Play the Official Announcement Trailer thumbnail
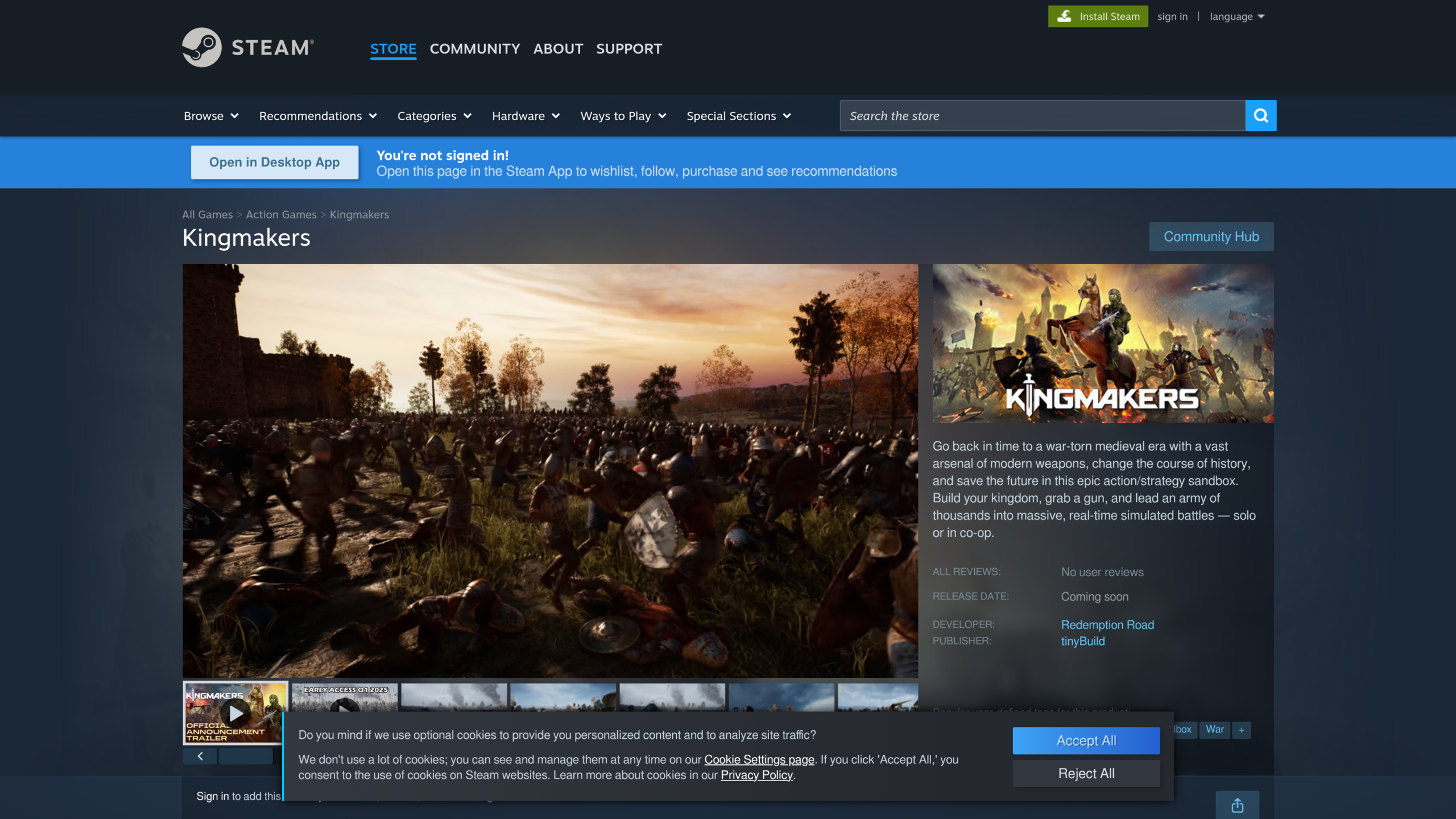Screen dimensions: 1456x819 coord(235,713)
